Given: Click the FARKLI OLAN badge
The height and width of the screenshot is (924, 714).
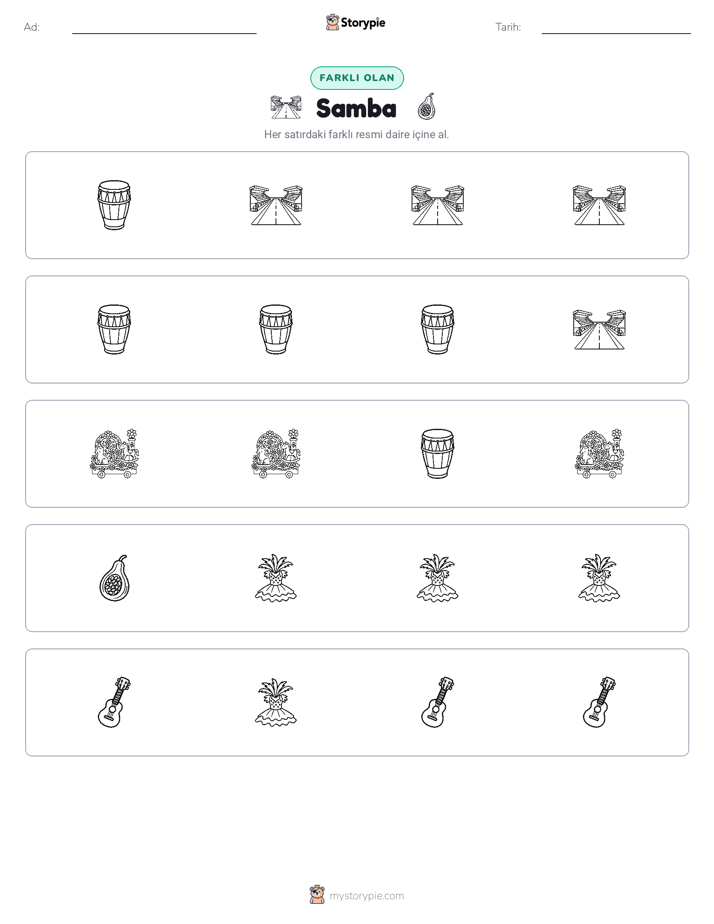Looking at the screenshot, I should point(357,78).
